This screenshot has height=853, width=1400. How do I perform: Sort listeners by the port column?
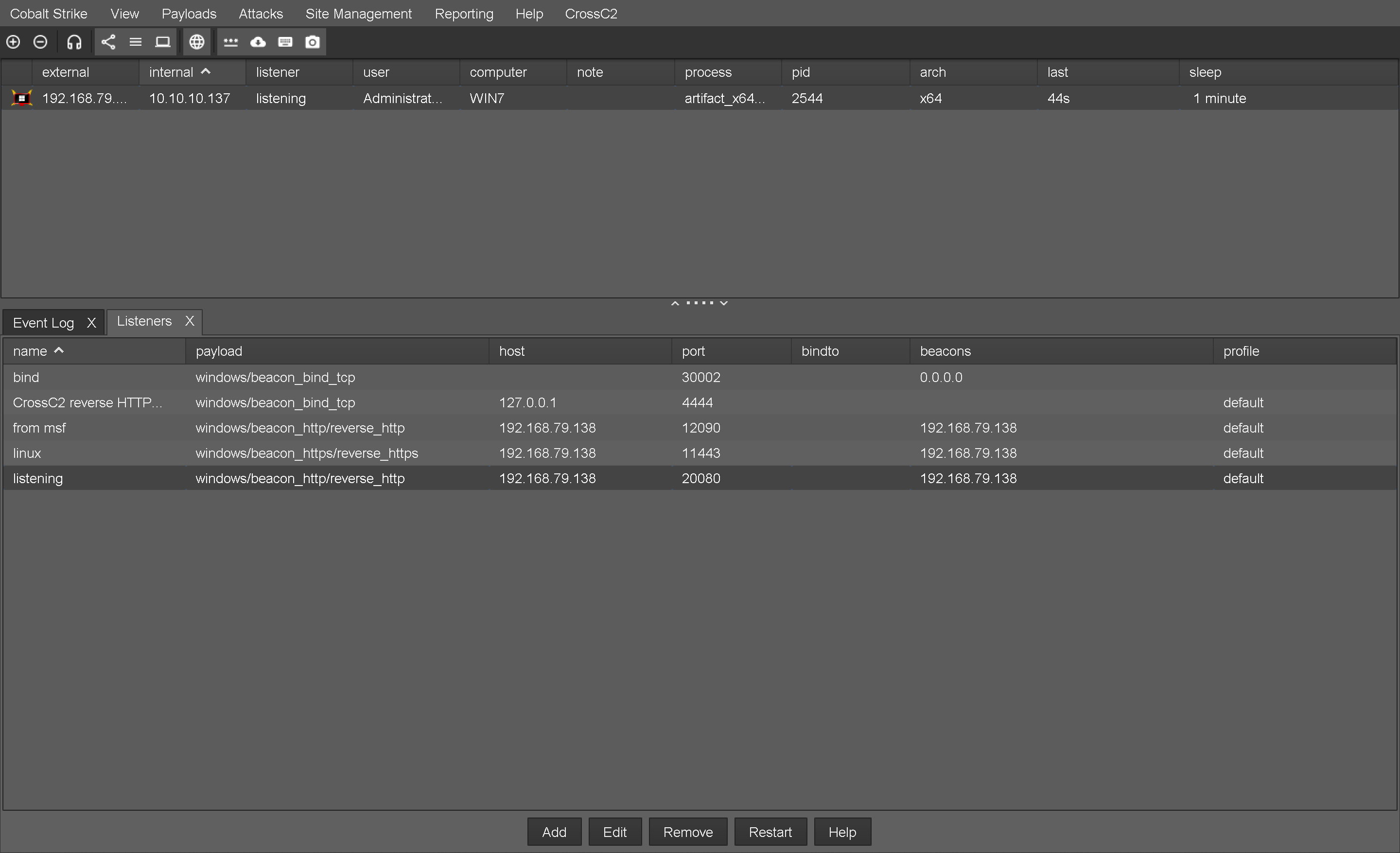click(x=693, y=351)
